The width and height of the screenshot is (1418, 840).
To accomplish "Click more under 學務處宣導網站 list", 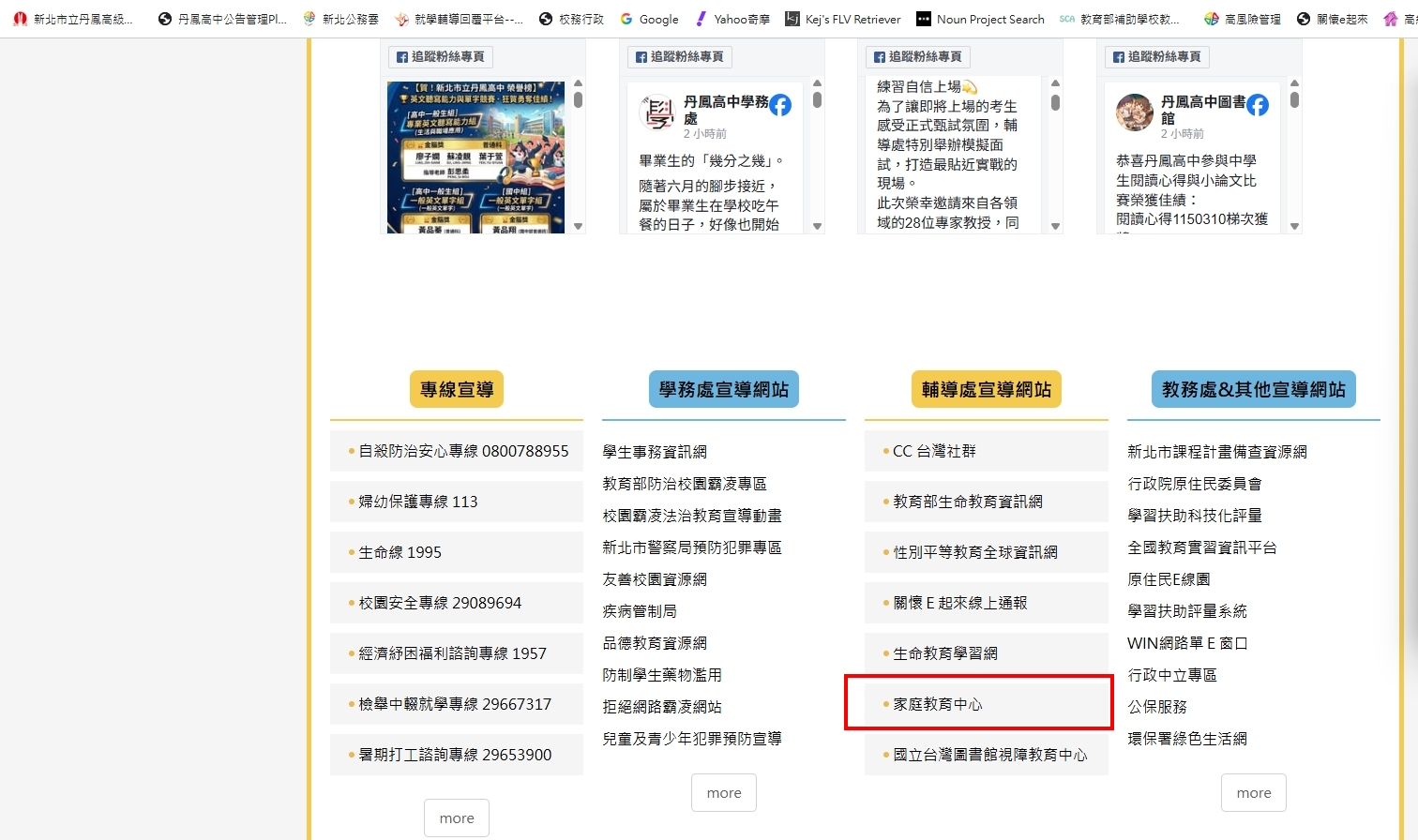I will [x=724, y=793].
